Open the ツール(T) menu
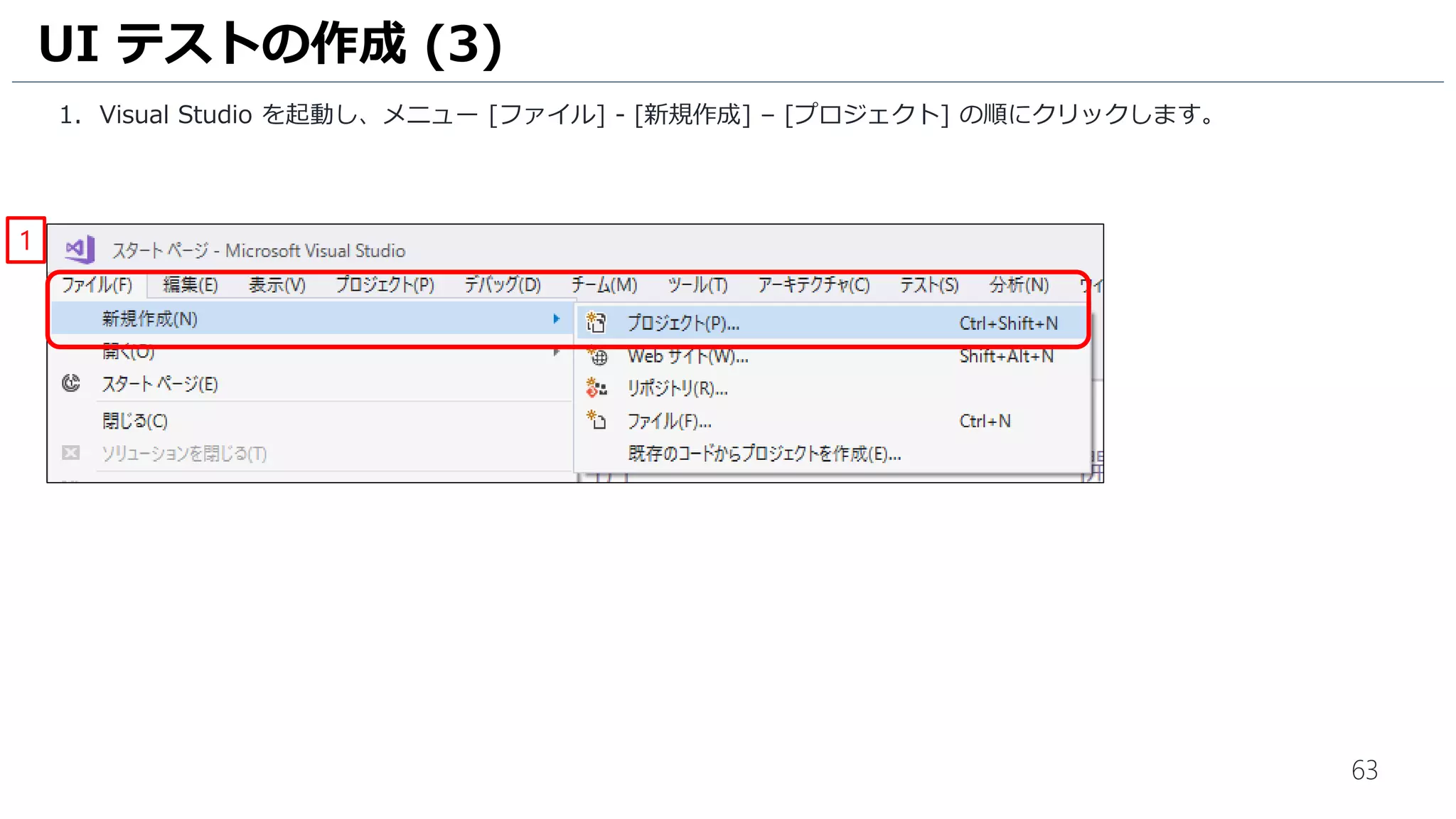 pos(698,285)
